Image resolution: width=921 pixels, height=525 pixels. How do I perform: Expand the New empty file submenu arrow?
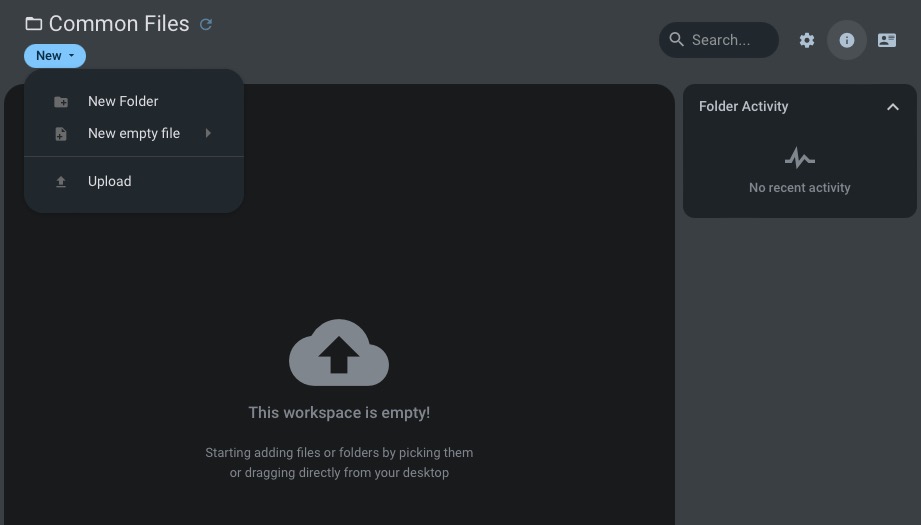(x=208, y=133)
